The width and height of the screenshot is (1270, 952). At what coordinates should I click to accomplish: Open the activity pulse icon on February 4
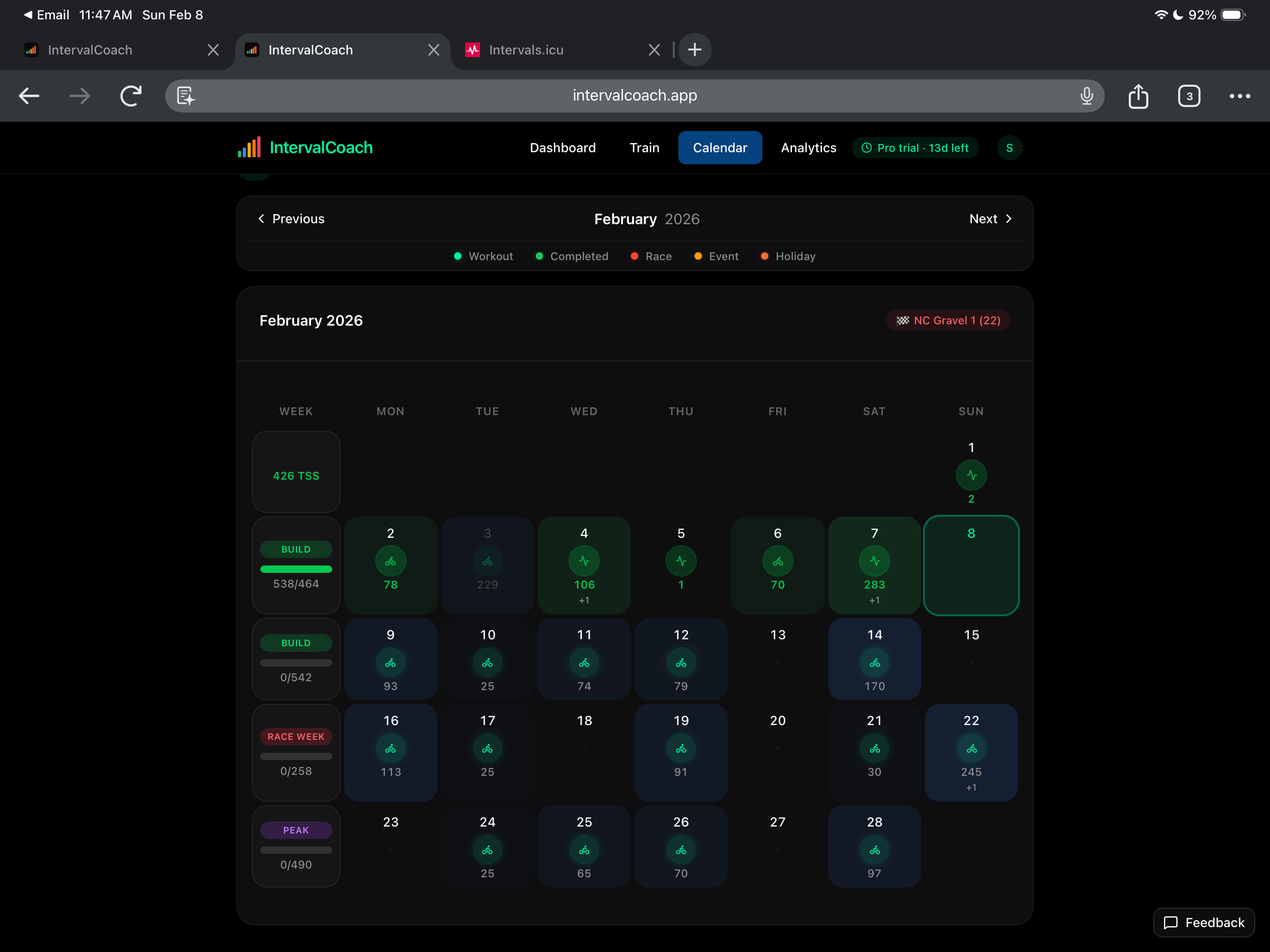pyautogui.click(x=584, y=561)
